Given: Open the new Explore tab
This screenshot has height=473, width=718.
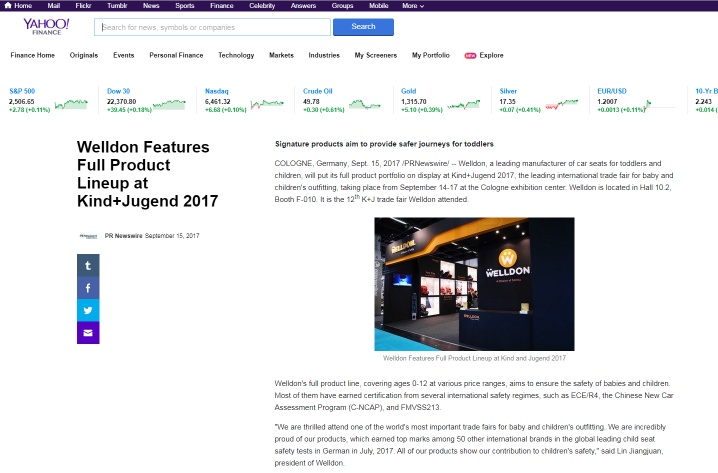Looking at the screenshot, I should click(x=484, y=55).
